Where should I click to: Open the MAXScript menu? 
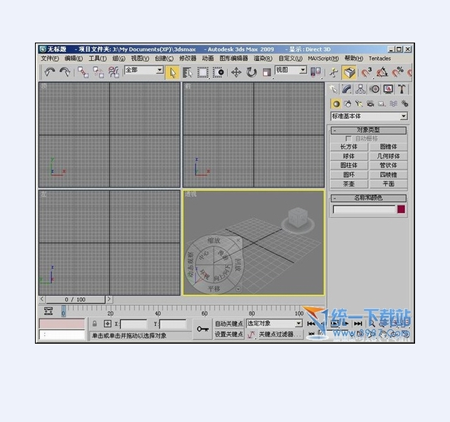tap(323, 58)
